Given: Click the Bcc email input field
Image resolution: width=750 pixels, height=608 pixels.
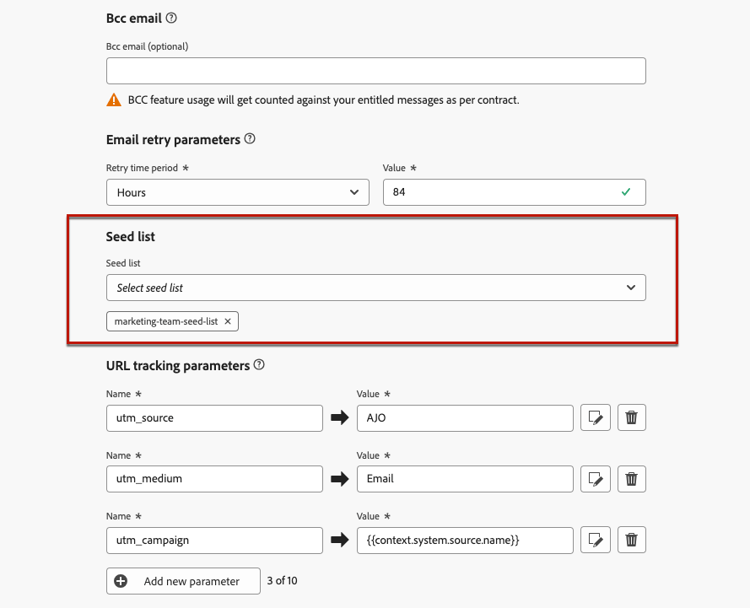Looking at the screenshot, I should coord(375,71).
